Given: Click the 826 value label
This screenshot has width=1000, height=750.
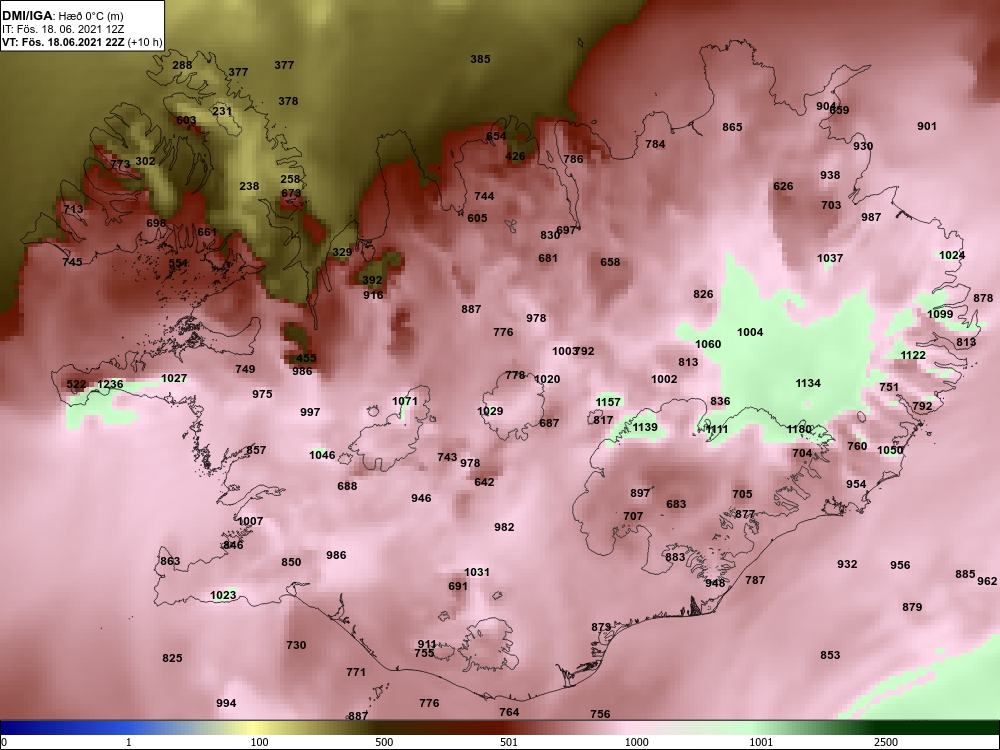Looking at the screenshot, I should (703, 294).
